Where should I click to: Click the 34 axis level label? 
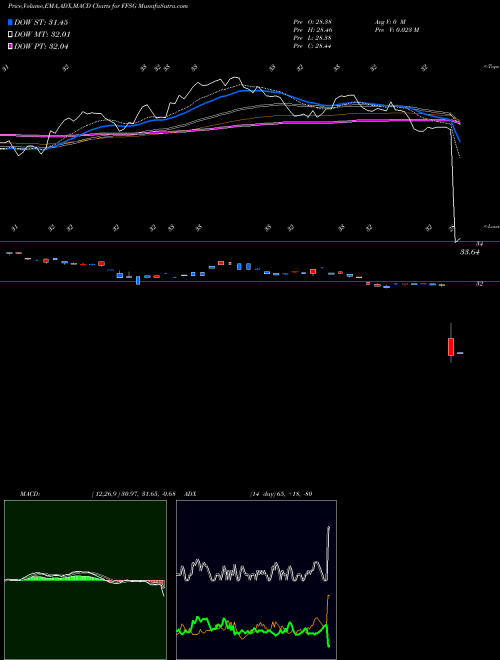(x=479, y=243)
